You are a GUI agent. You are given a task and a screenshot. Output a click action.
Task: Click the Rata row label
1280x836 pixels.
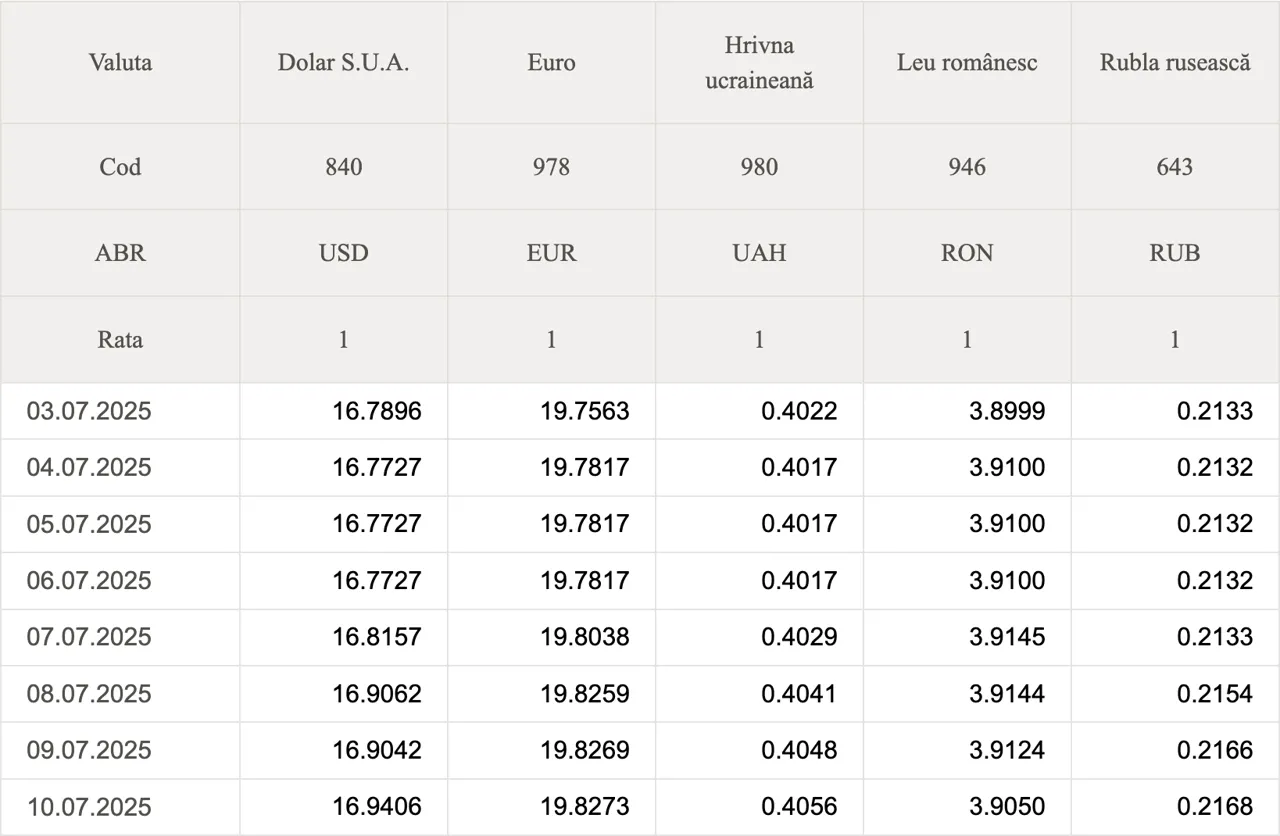(x=120, y=340)
